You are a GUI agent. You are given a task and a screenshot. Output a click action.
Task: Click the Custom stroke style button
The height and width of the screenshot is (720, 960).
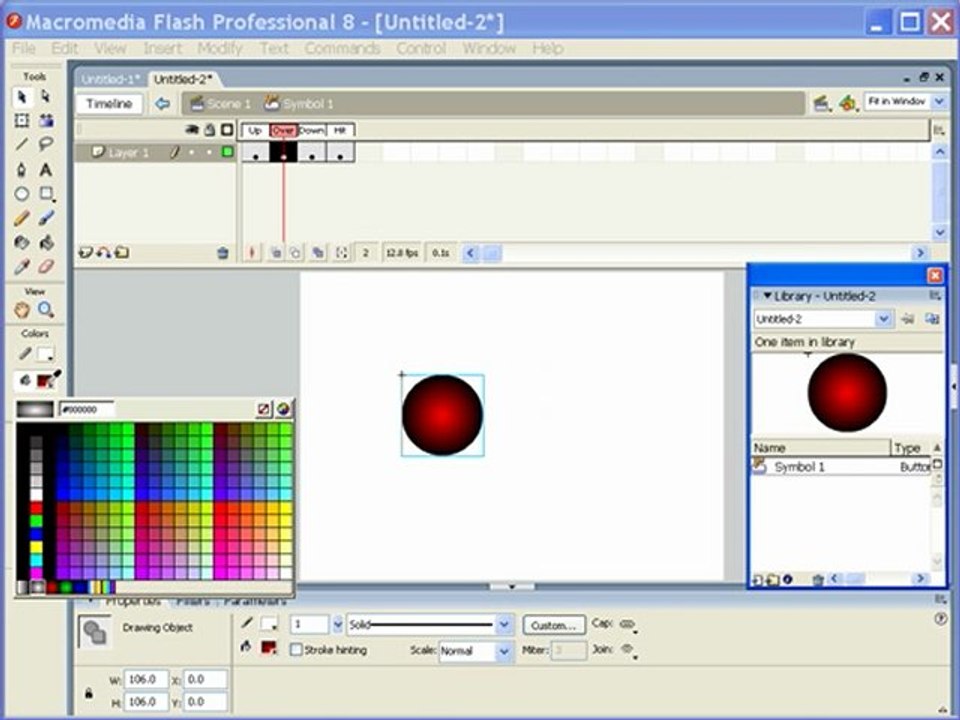554,625
